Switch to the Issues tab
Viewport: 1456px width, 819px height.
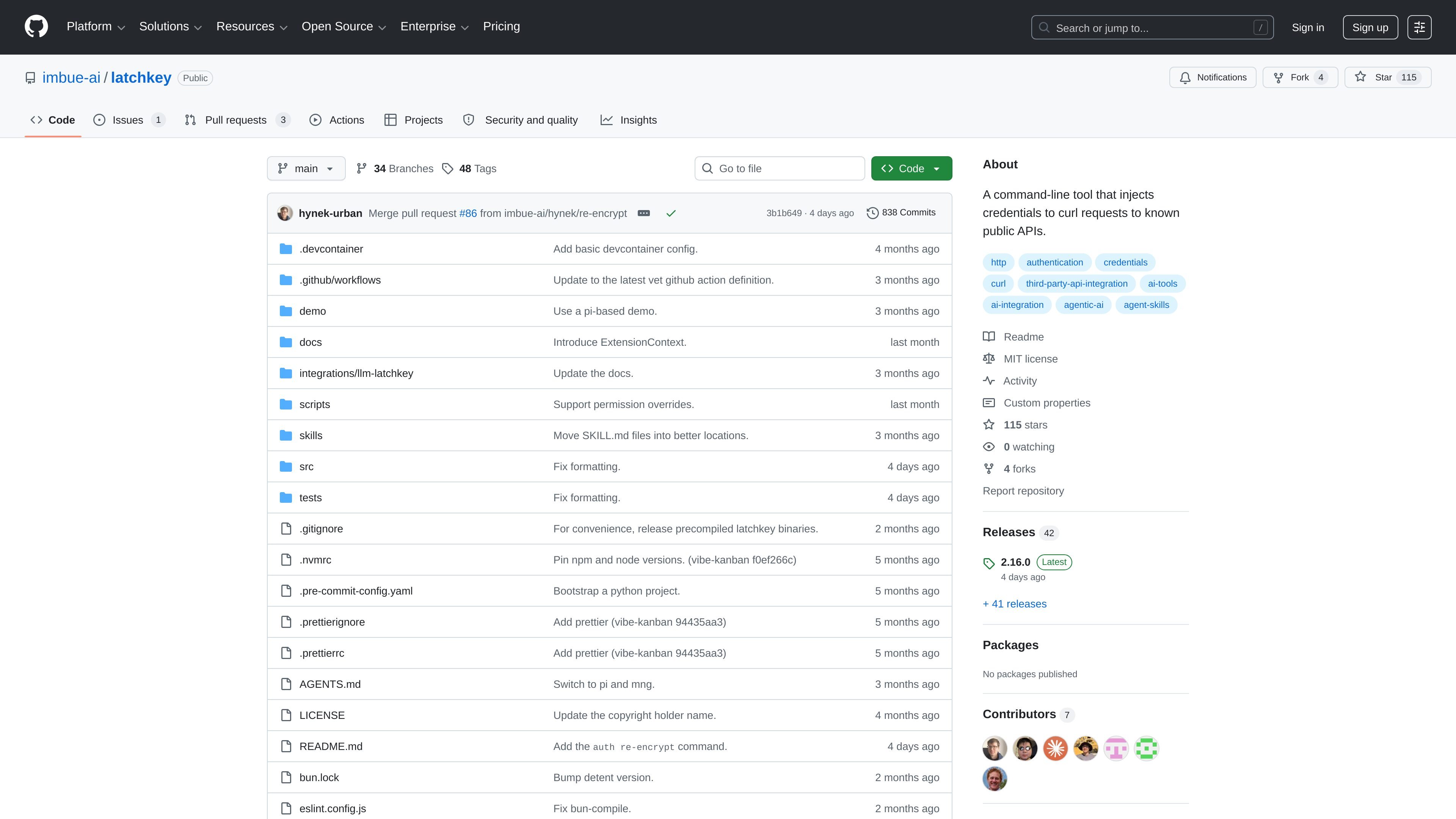[x=129, y=120]
